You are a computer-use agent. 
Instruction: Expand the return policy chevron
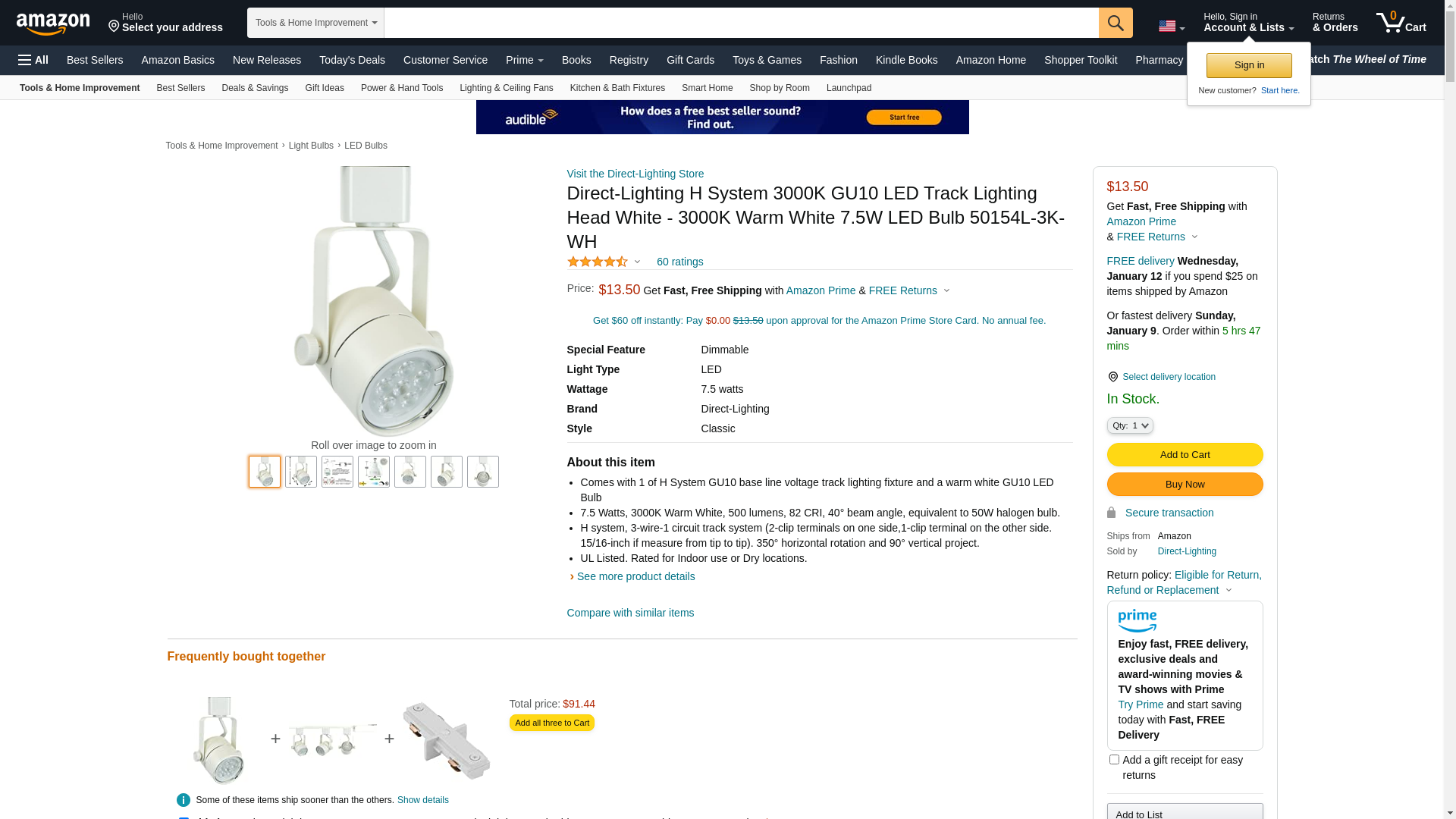[1228, 590]
